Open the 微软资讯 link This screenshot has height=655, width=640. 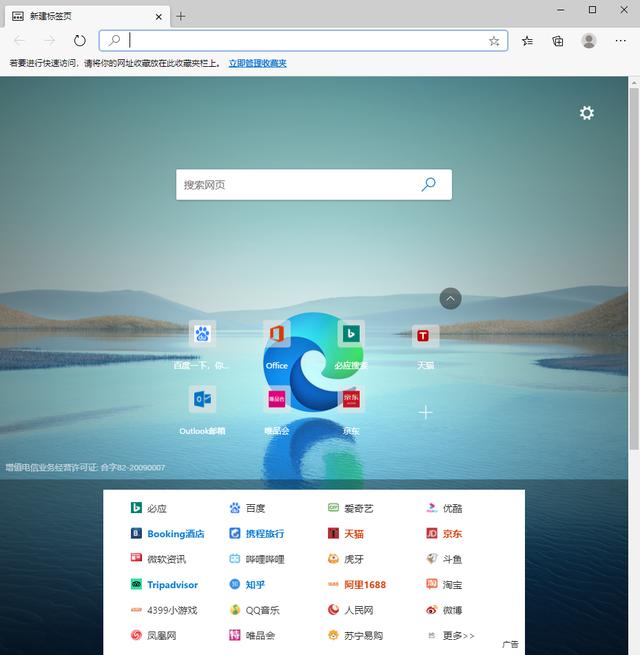[x=158, y=559]
